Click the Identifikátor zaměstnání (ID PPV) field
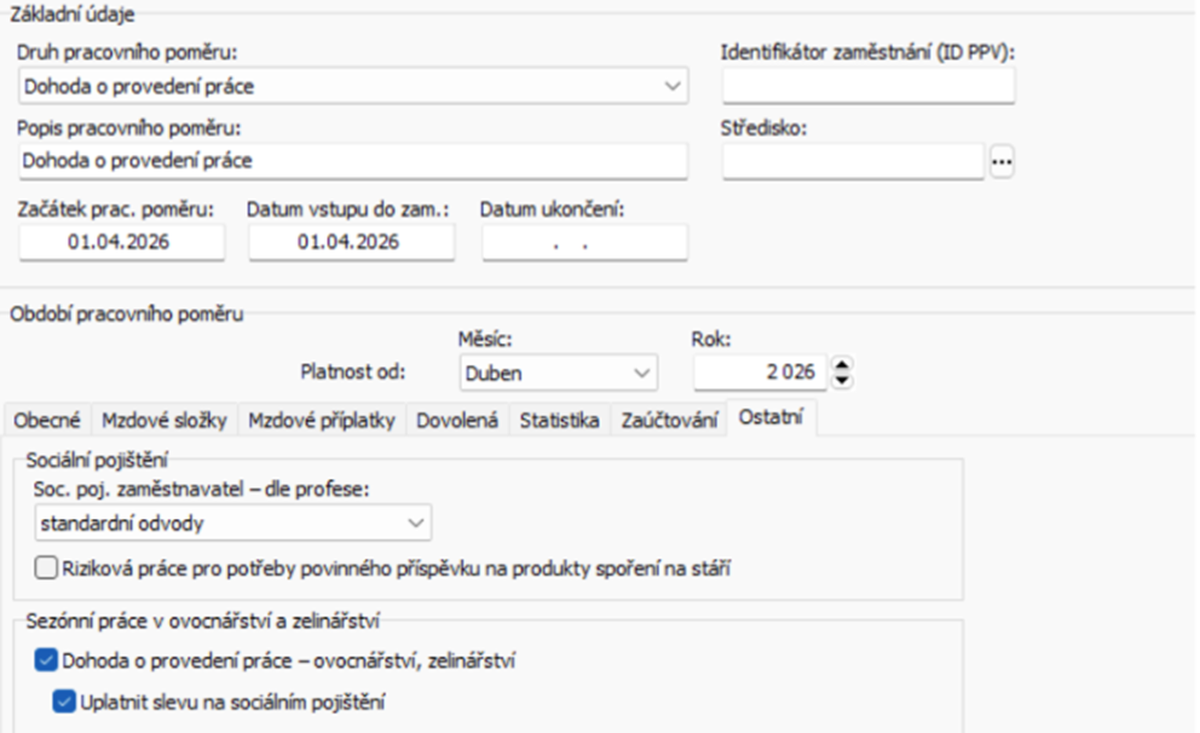The image size is (1200, 733). pyautogui.click(x=867, y=86)
